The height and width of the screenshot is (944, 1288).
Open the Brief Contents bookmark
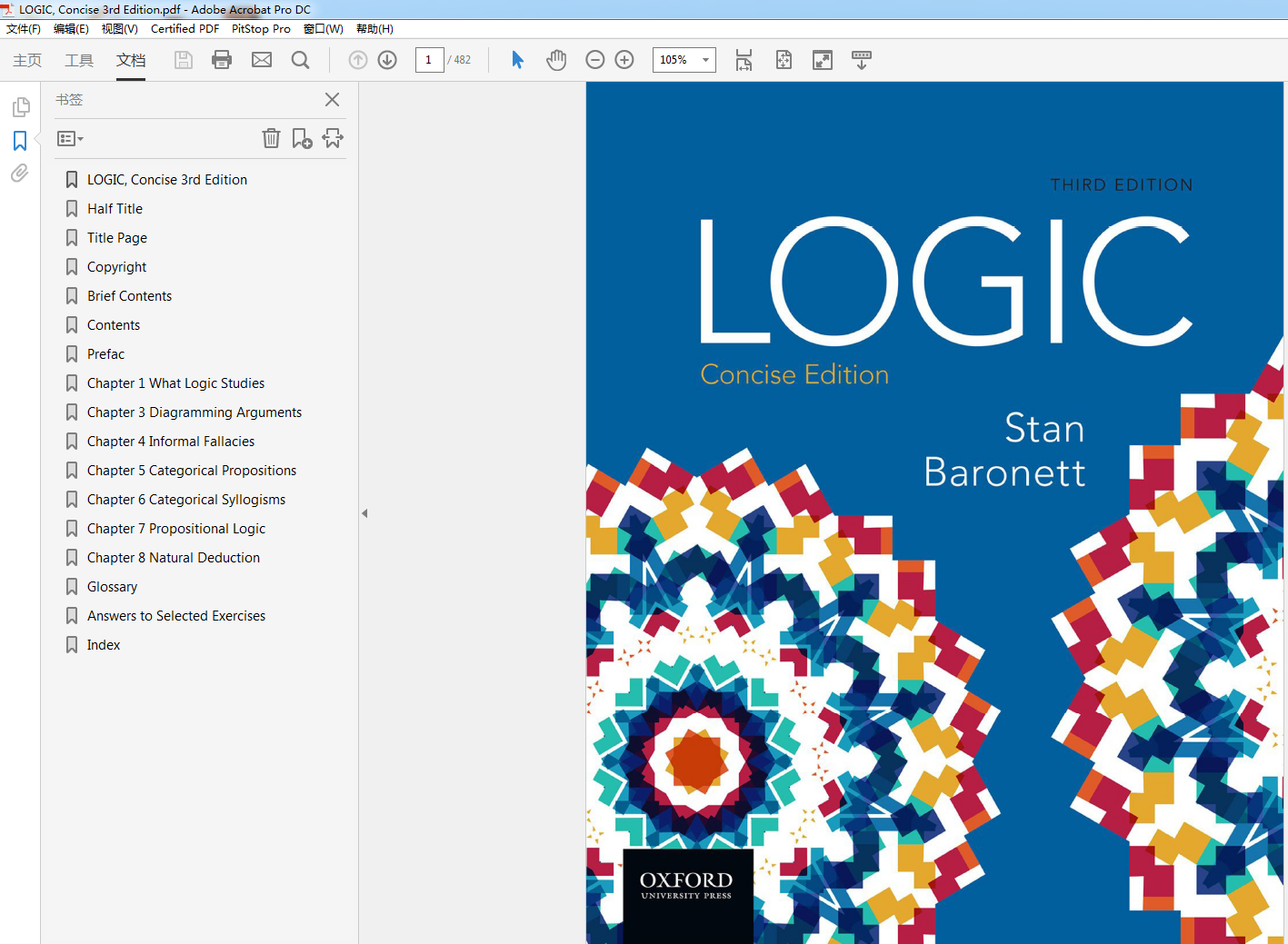[x=129, y=296]
